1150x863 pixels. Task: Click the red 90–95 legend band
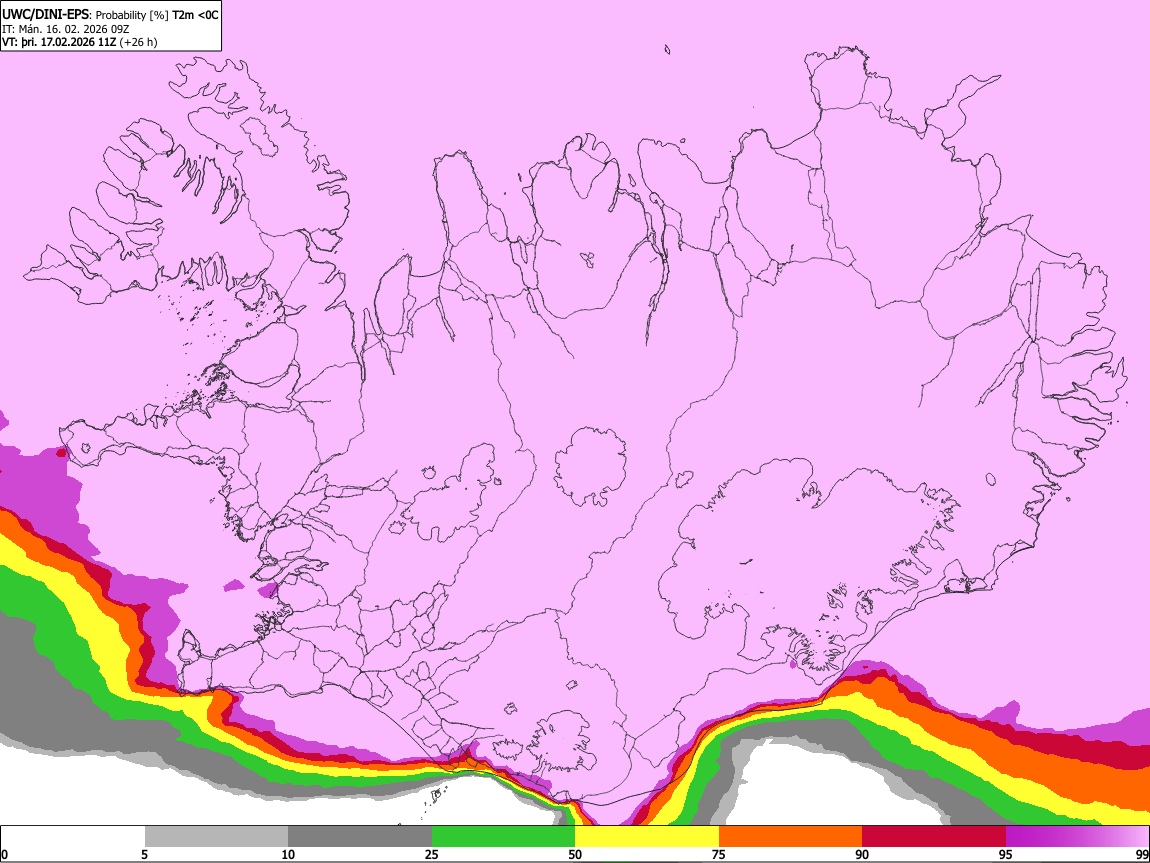[x=934, y=836]
